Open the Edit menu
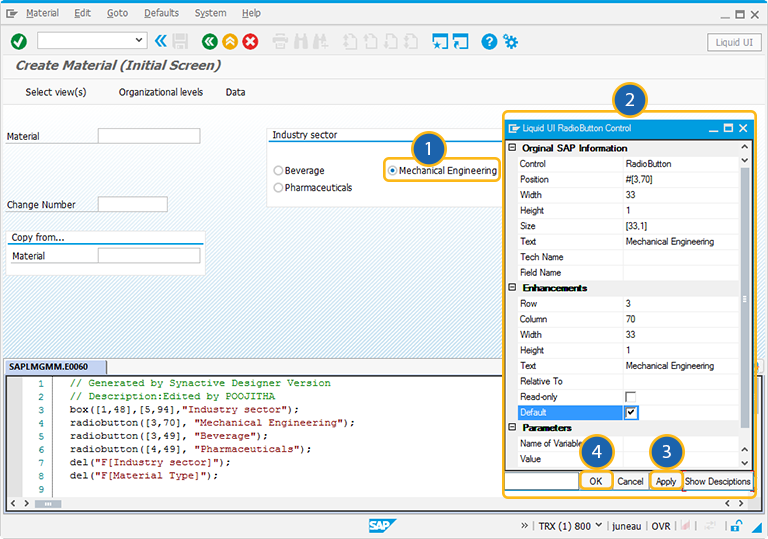Viewport: 768px width, 539px height. click(x=82, y=13)
